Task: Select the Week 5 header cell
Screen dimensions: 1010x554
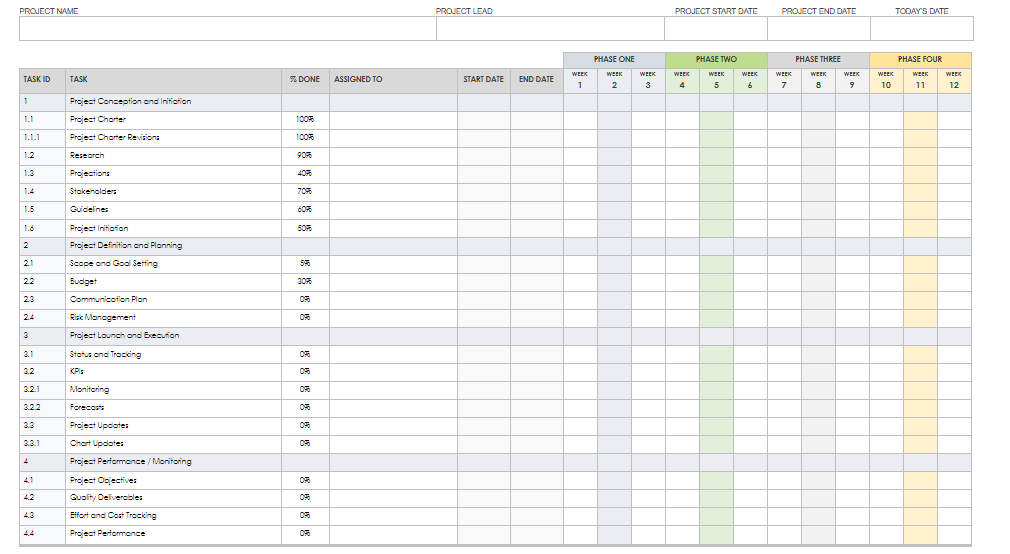Action: 716,81
